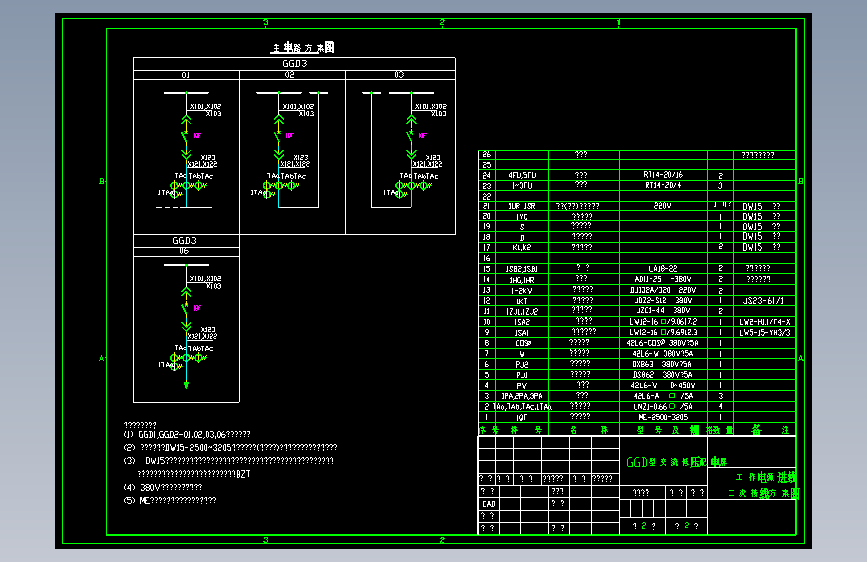Select the 1HG,1HR symbol cell

(x=521, y=280)
